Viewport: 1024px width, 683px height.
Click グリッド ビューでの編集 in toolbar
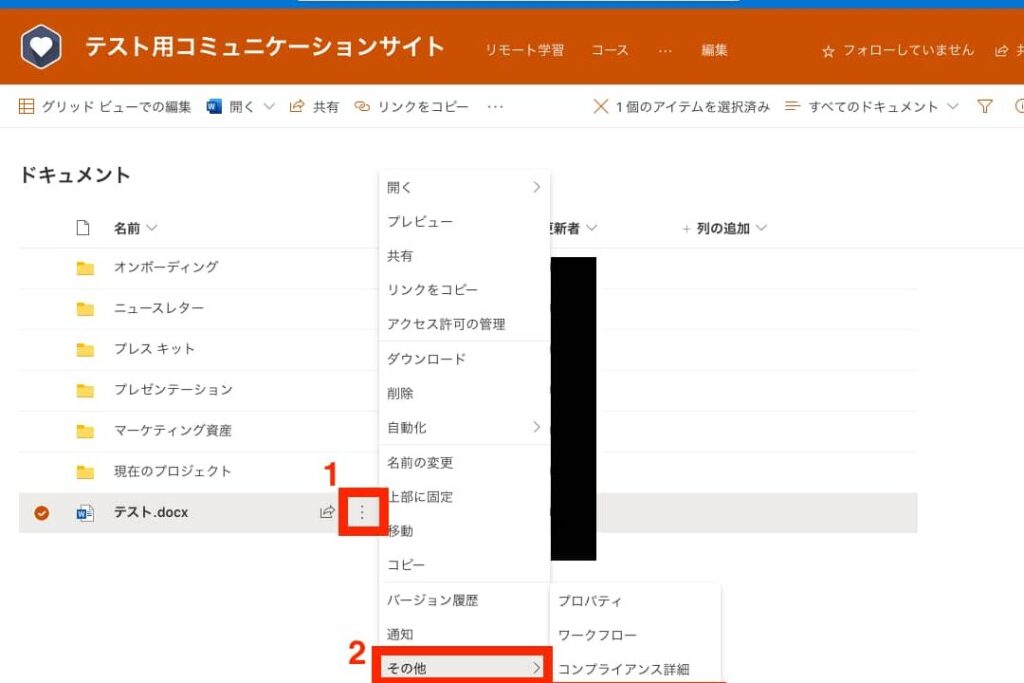[105, 106]
